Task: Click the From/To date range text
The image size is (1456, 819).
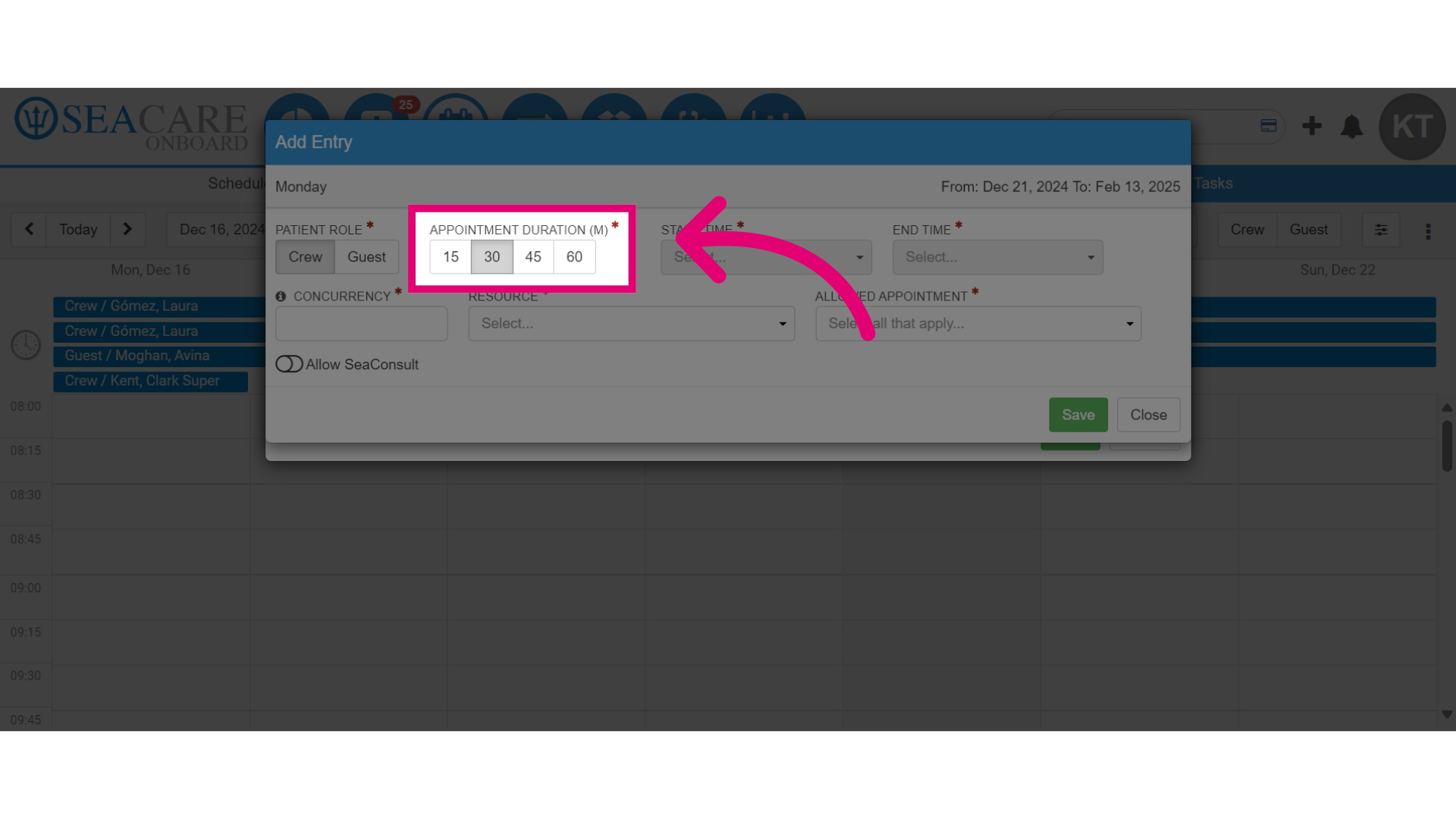Action: coord(1060,187)
